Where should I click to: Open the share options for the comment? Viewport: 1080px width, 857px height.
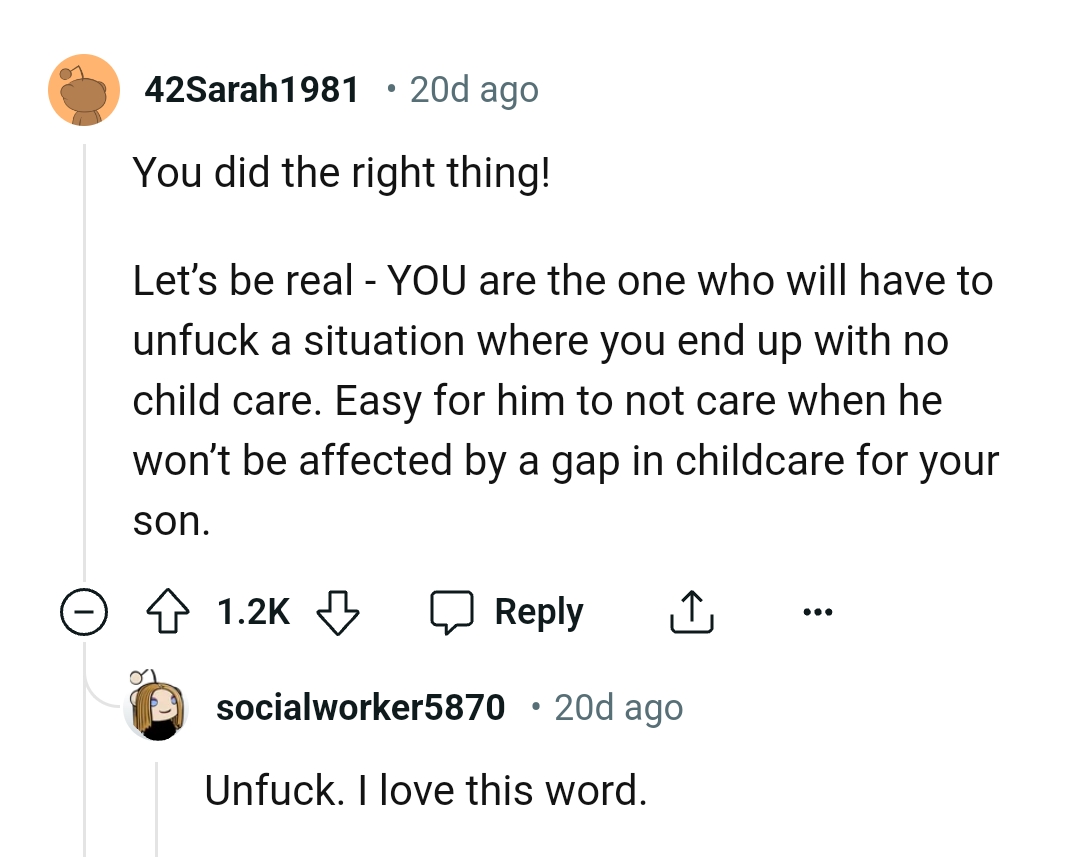[x=691, y=611]
